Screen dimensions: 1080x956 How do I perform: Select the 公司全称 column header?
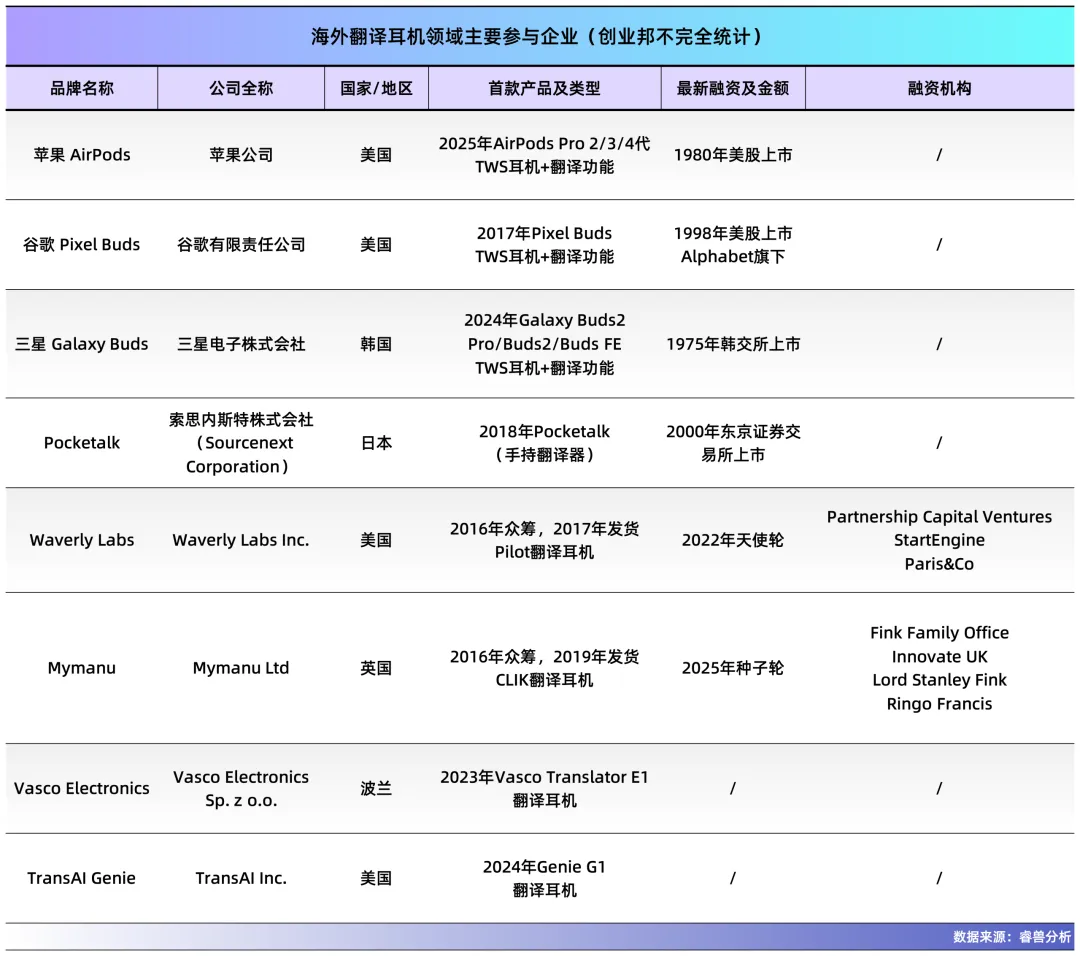[x=241, y=88]
